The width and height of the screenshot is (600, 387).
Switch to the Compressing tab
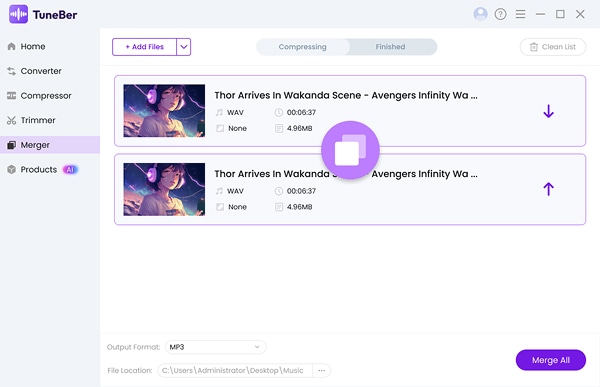[x=302, y=47]
